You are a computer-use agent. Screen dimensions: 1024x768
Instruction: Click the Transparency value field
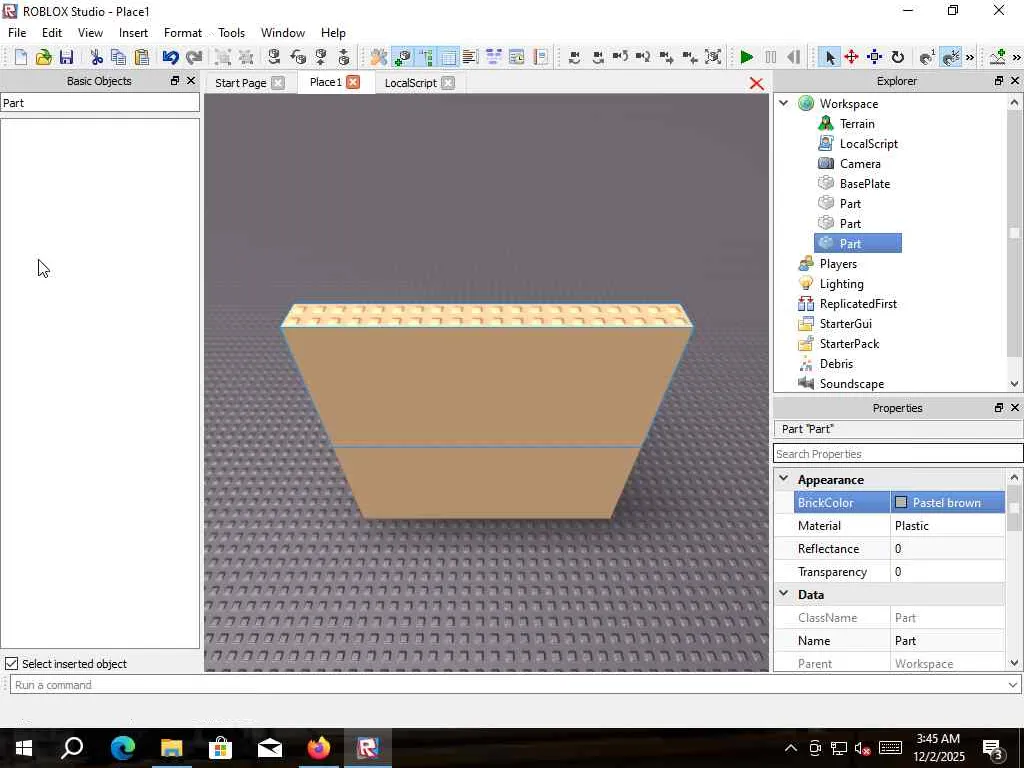pyautogui.click(x=947, y=571)
